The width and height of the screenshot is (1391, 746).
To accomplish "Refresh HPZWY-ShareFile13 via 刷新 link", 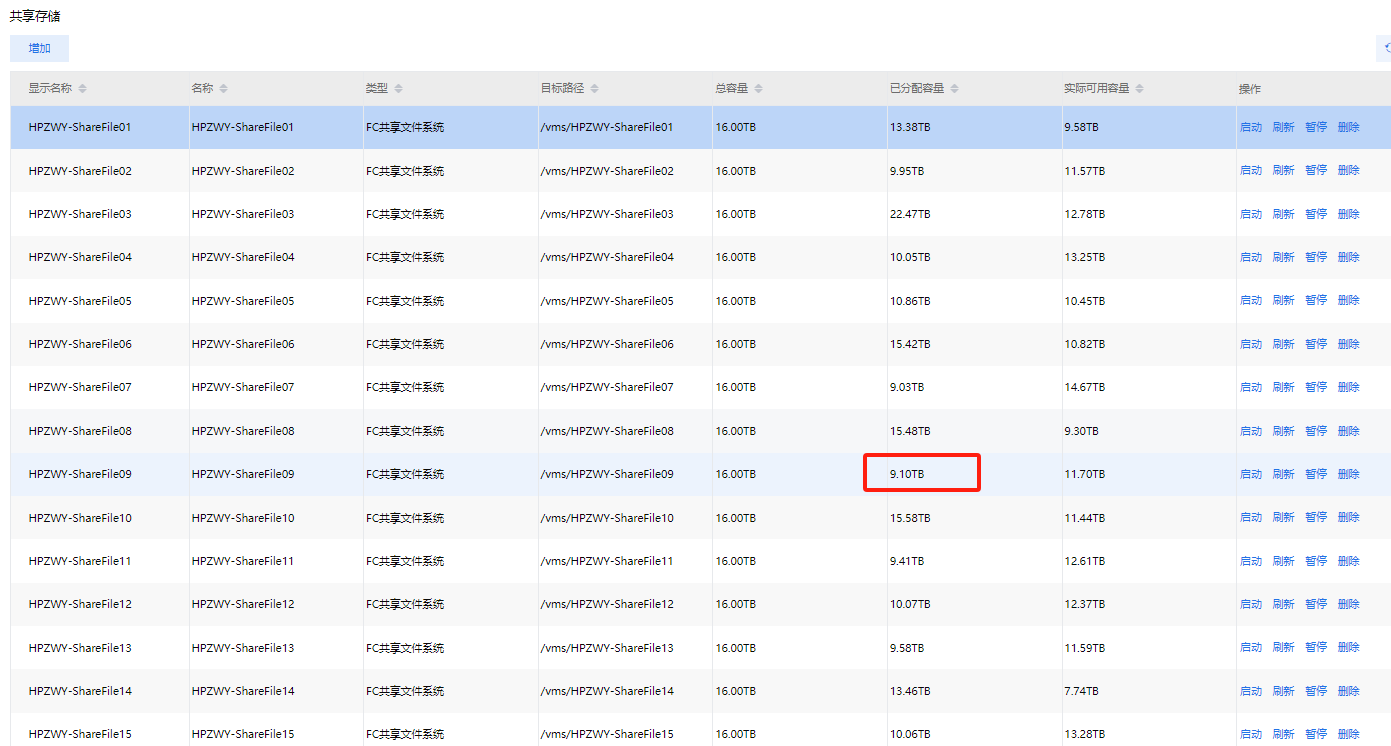I will point(1283,648).
